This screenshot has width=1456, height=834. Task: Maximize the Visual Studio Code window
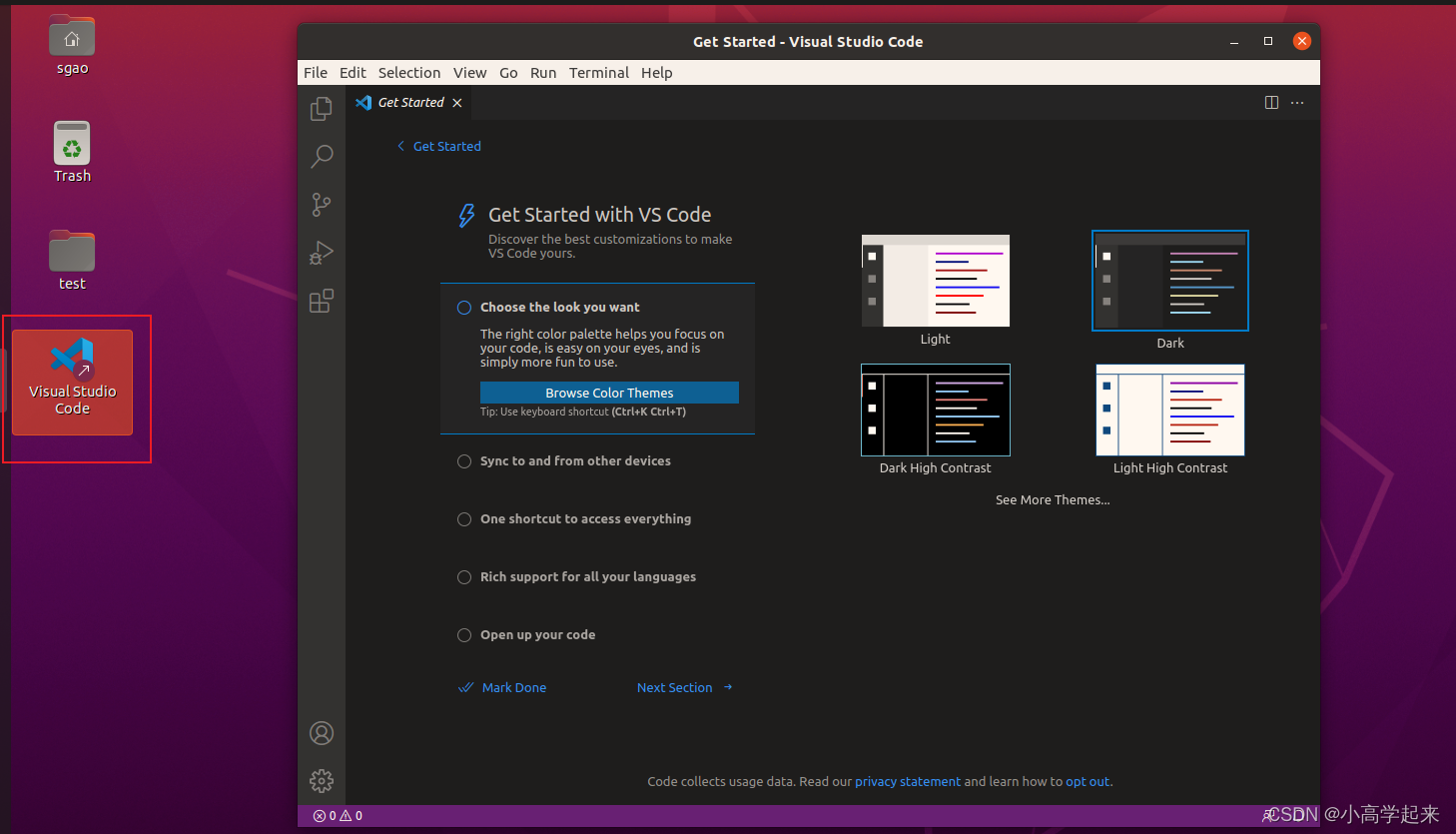[x=1268, y=41]
